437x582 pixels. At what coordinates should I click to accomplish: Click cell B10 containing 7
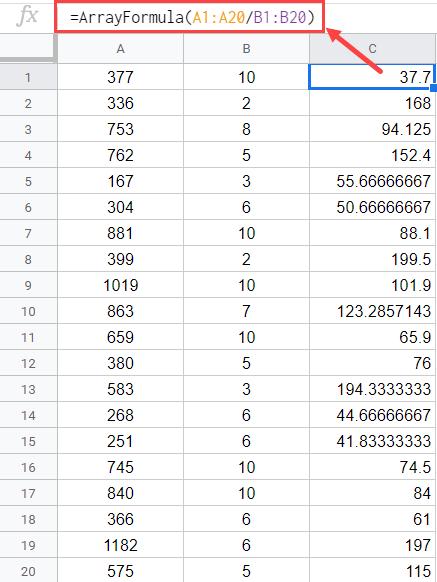point(246,311)
